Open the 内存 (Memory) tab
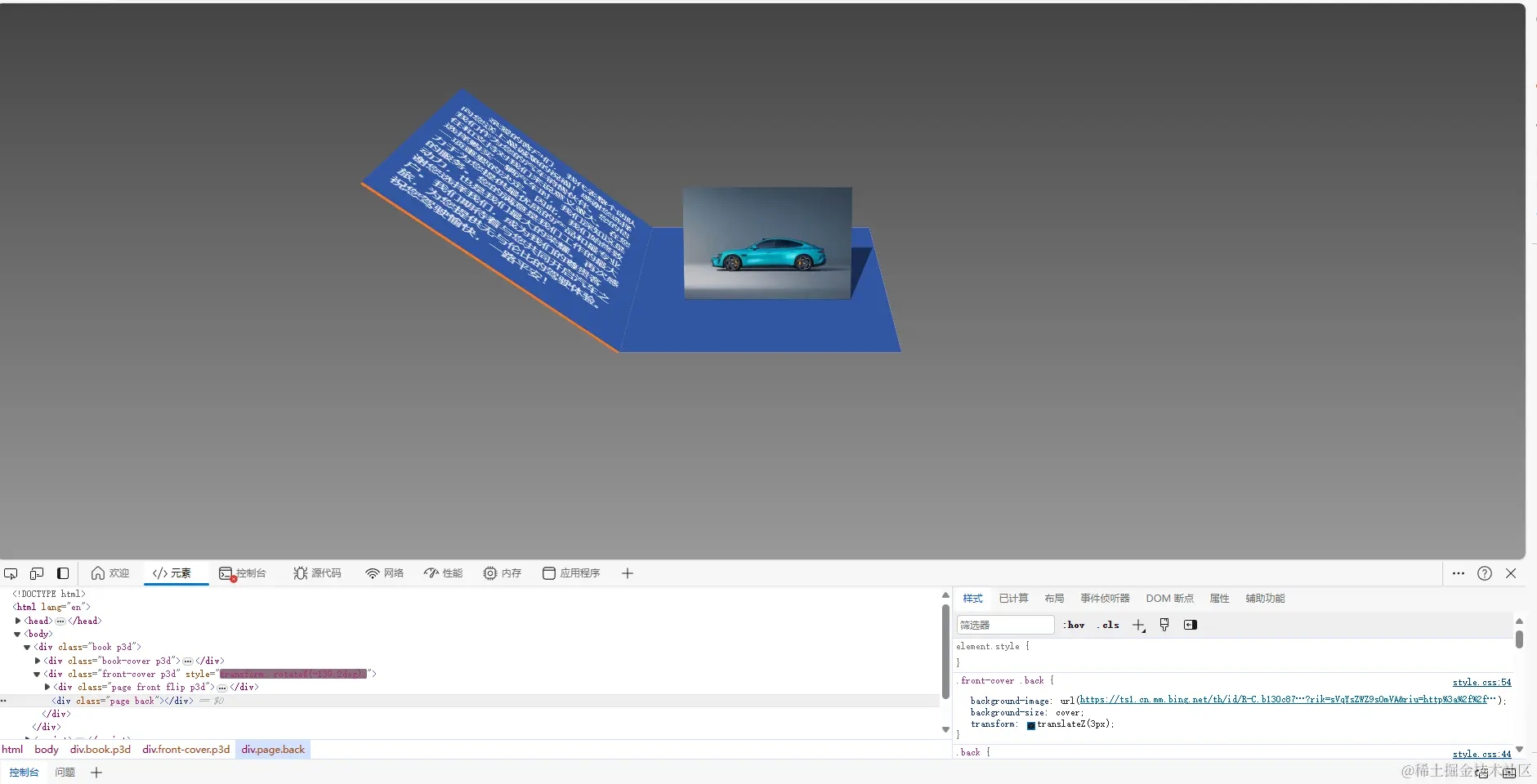Screen dimensions: 1537x784 (x=503, y=573)
